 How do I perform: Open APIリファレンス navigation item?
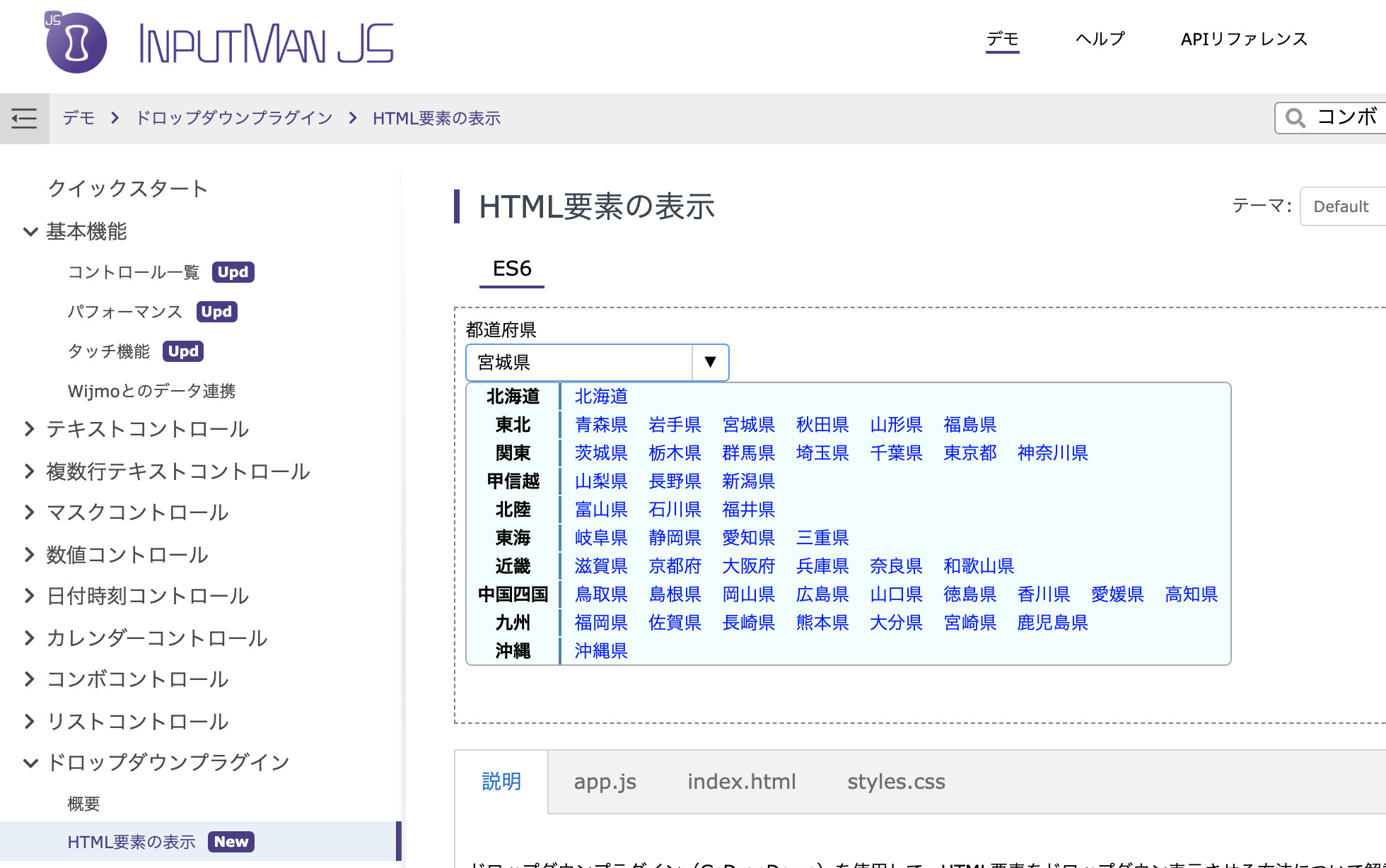tap(1245, 39)
